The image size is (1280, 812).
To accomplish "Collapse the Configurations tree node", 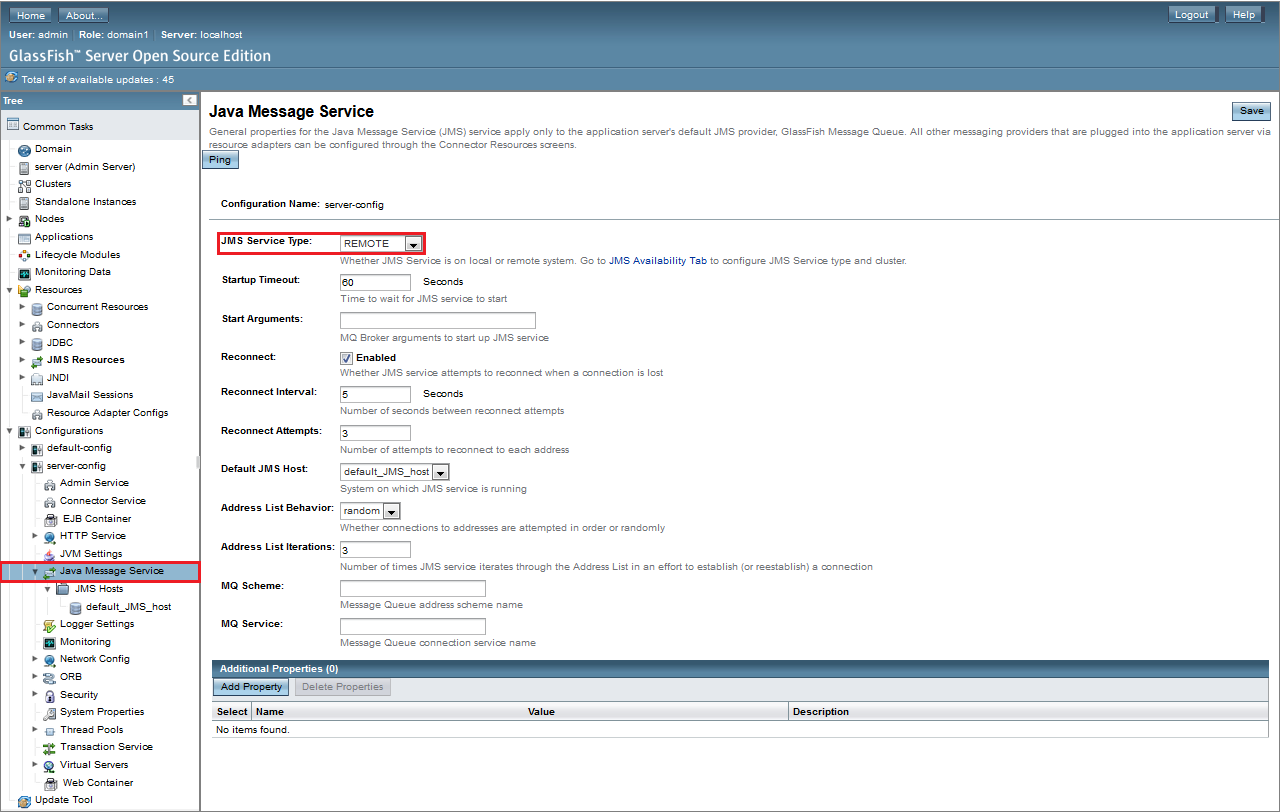I will point(9,431).
